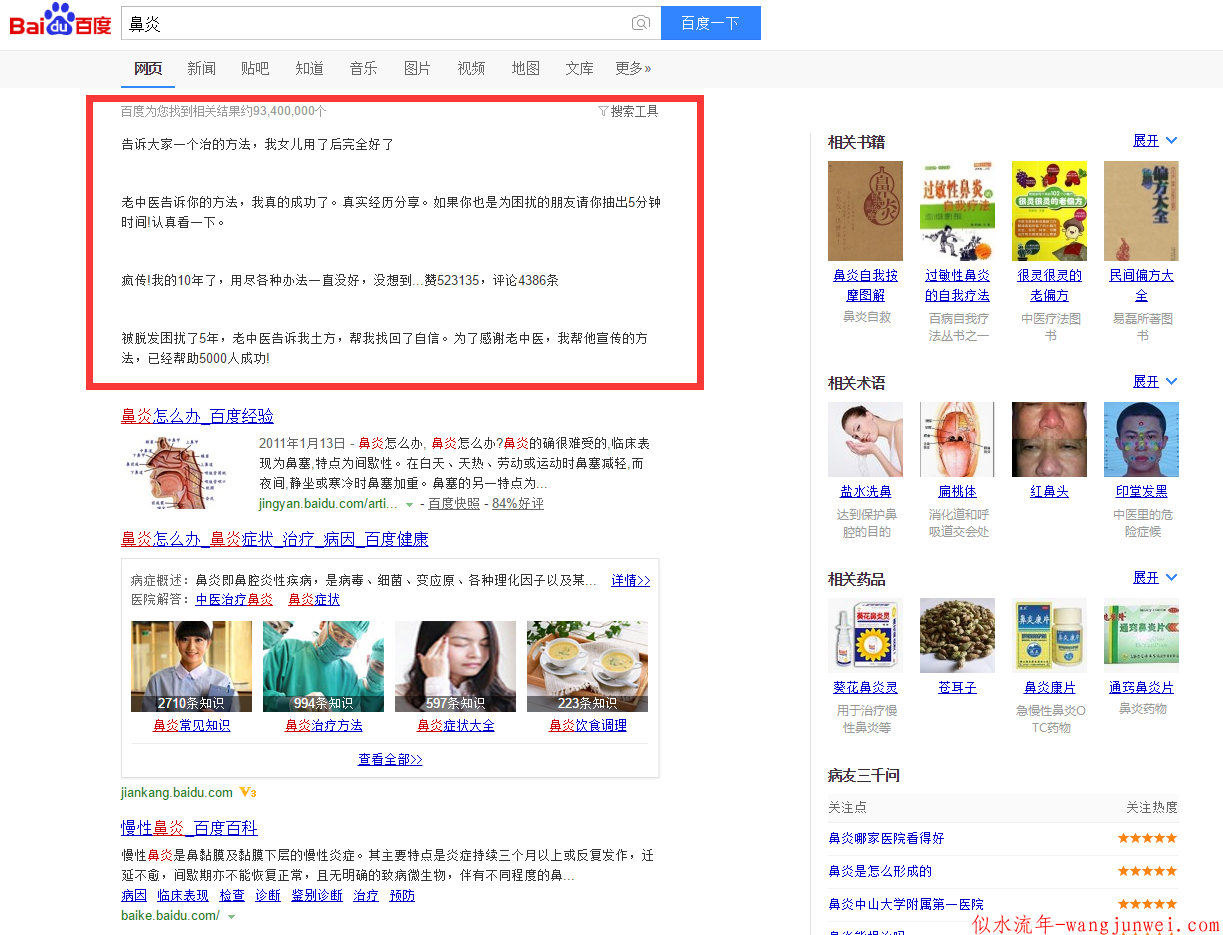Expand the dropdown arrow after jingyan.baidu.com URL
Screen dimensions: 1223x935
point(409,505)
